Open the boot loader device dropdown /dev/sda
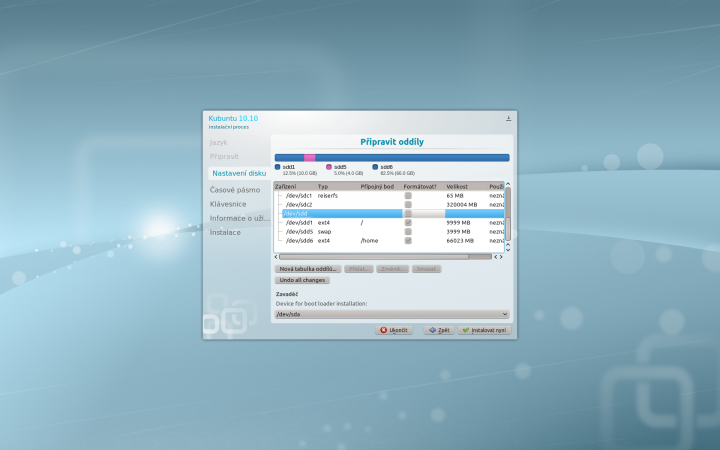The image size is (720, 450). click(x=392, y=315)
